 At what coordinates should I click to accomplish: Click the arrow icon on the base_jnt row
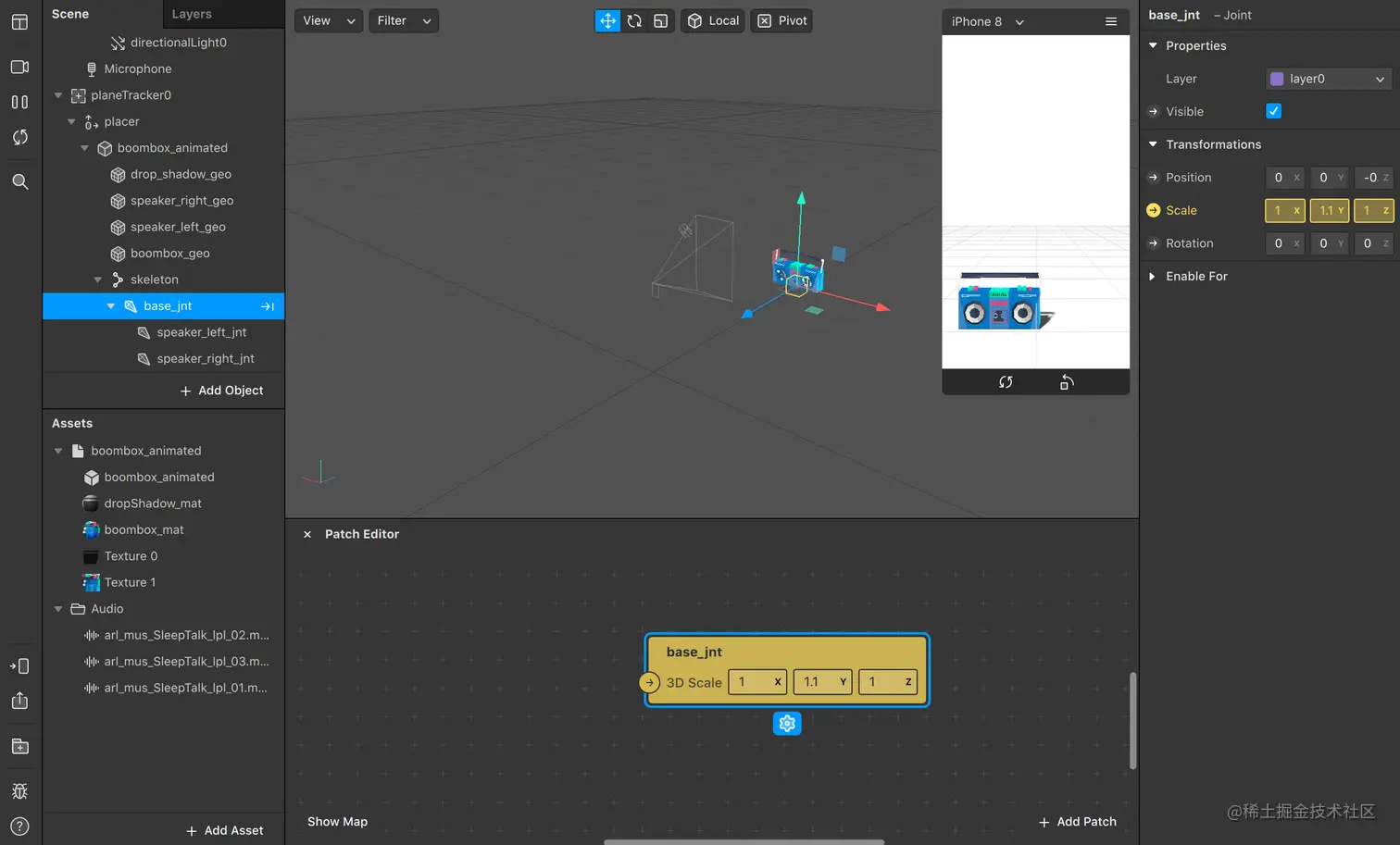[268, 306]
